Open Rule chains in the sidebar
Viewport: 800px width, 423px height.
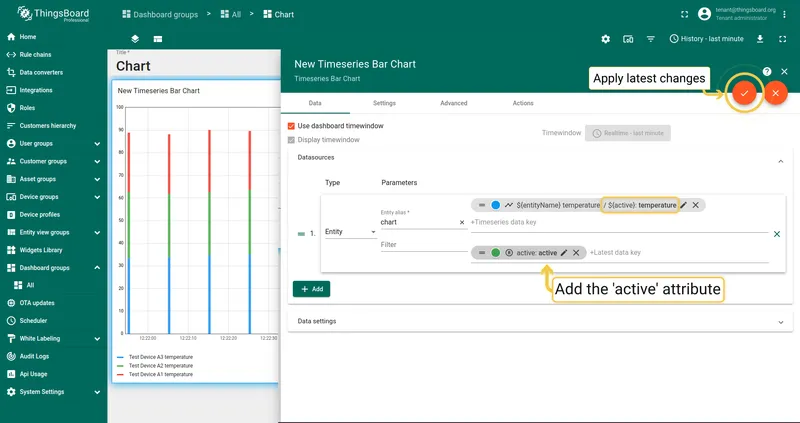point(54,55)
